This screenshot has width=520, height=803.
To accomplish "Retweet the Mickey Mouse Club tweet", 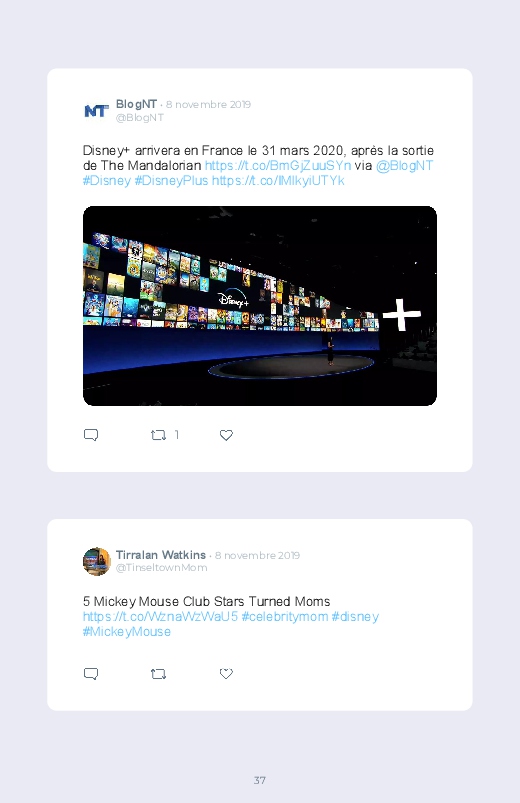I will tap(158, 674).
